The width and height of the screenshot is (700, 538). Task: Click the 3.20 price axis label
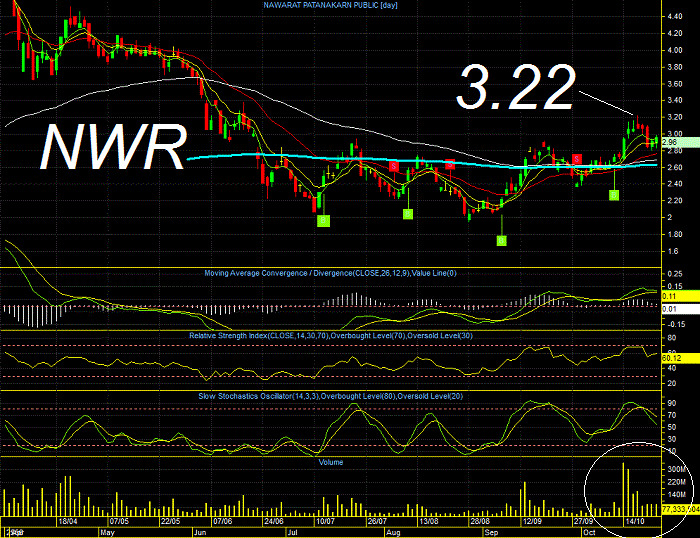pos(675,117)
